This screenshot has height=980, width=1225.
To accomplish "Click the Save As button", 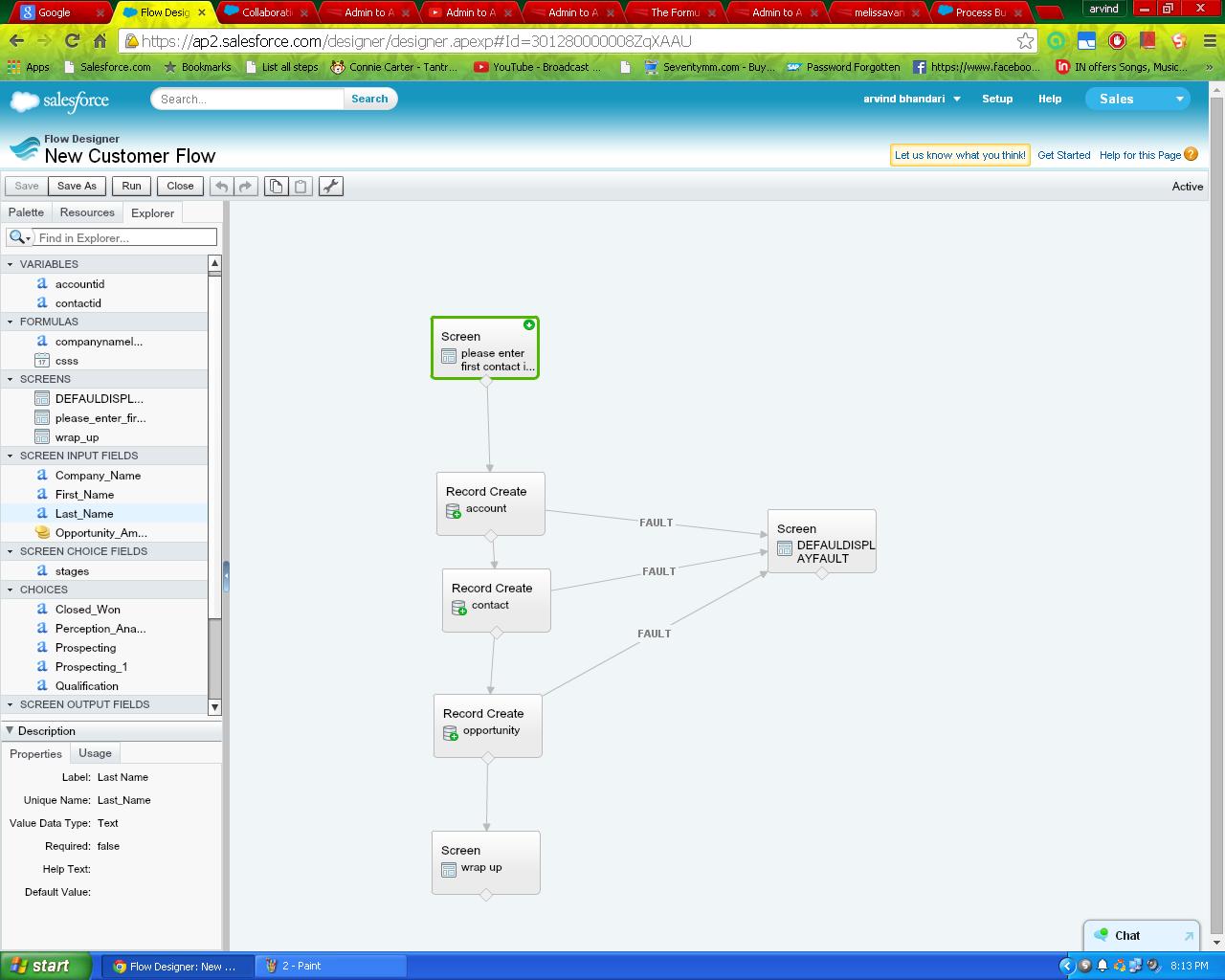I will [77, 187].
